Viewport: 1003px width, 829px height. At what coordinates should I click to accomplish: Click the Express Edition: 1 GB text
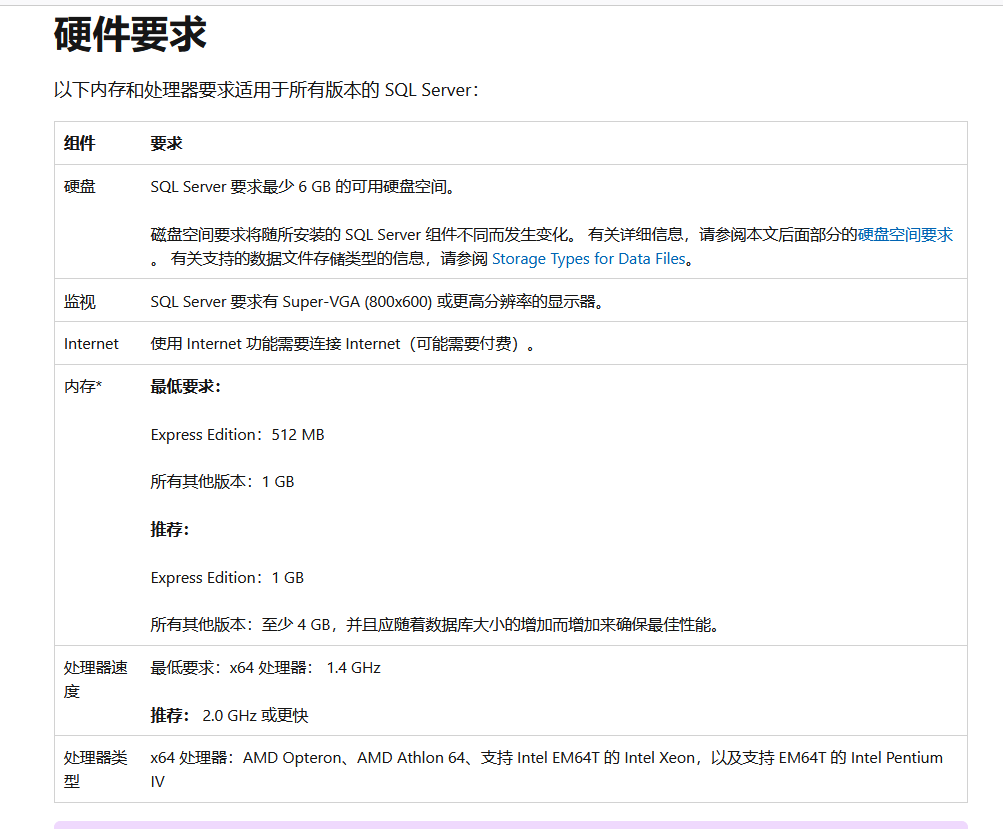pyautogui.click(x=227, y=578)
